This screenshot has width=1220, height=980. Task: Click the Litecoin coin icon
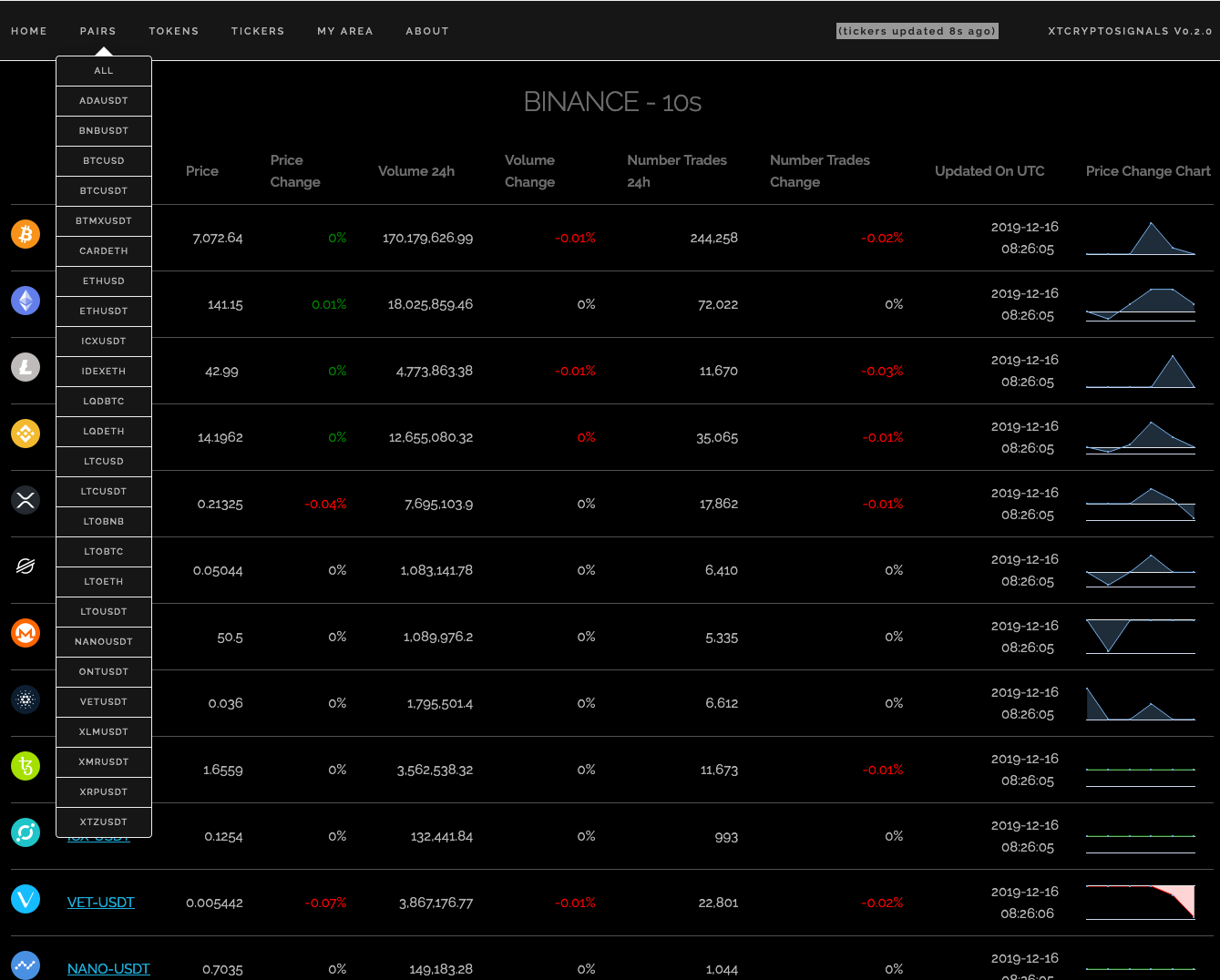pos(26,367)
